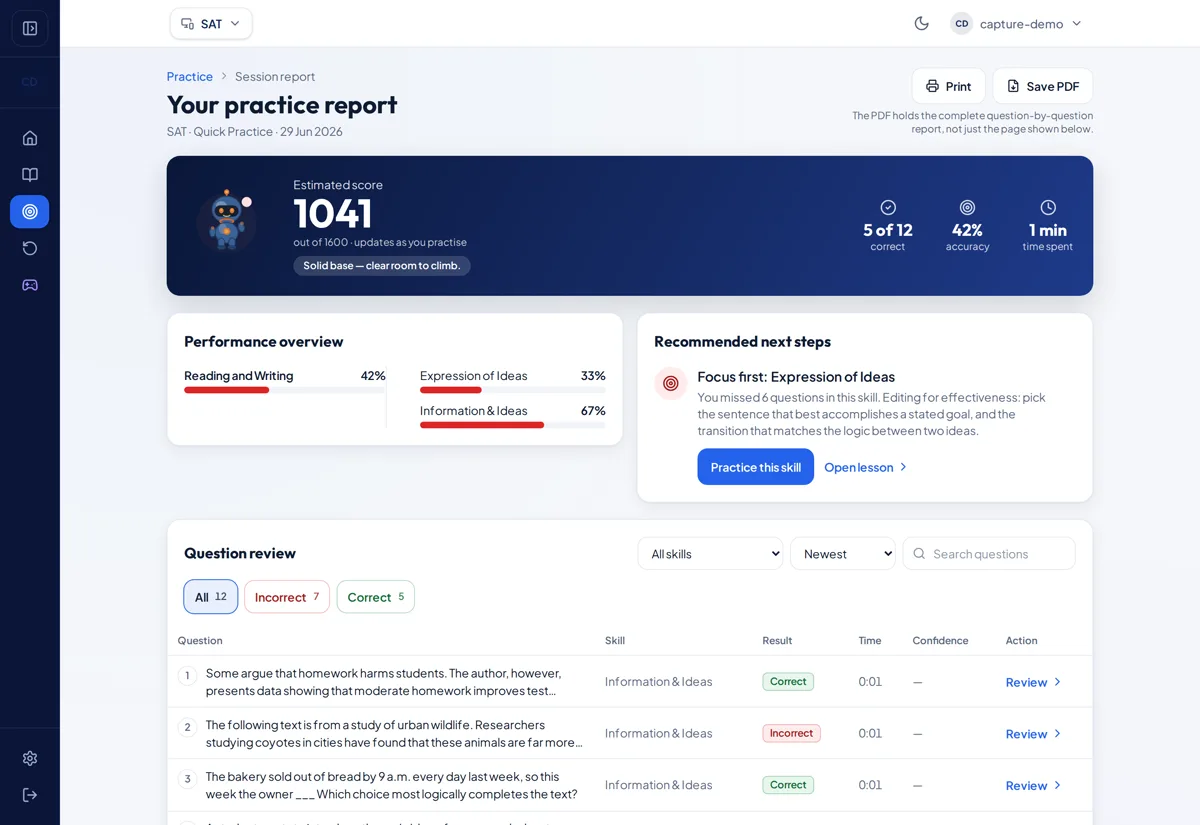Click the Confidence column header

coord(940,640)
